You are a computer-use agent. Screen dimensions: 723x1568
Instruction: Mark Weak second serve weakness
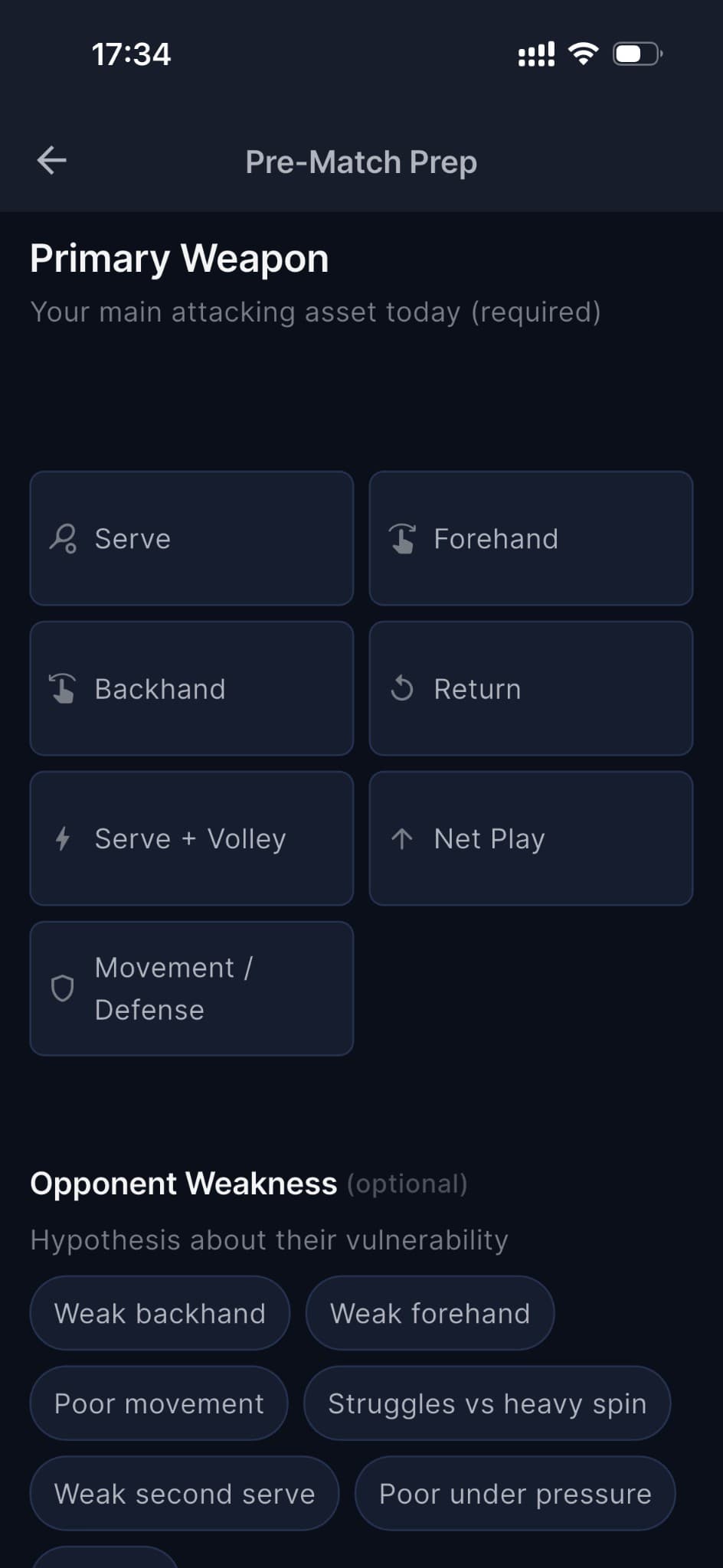[x=185, y=1494]
